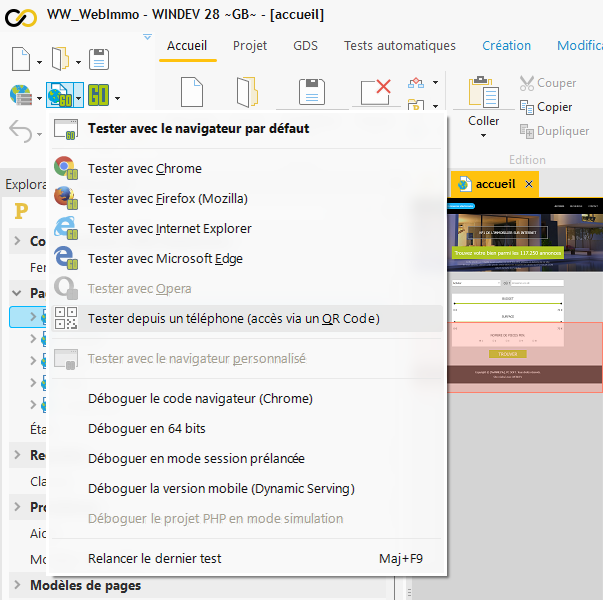
Task: Click the Internet Explorer icon
Action: (66, 229)
